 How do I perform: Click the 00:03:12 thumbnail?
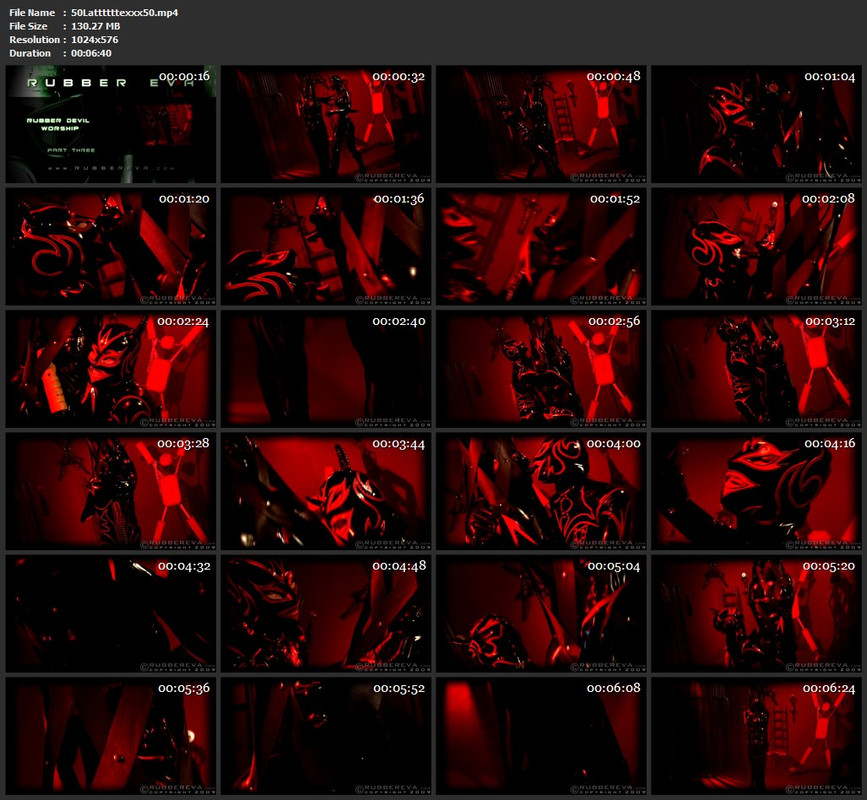tap(756, 369)
